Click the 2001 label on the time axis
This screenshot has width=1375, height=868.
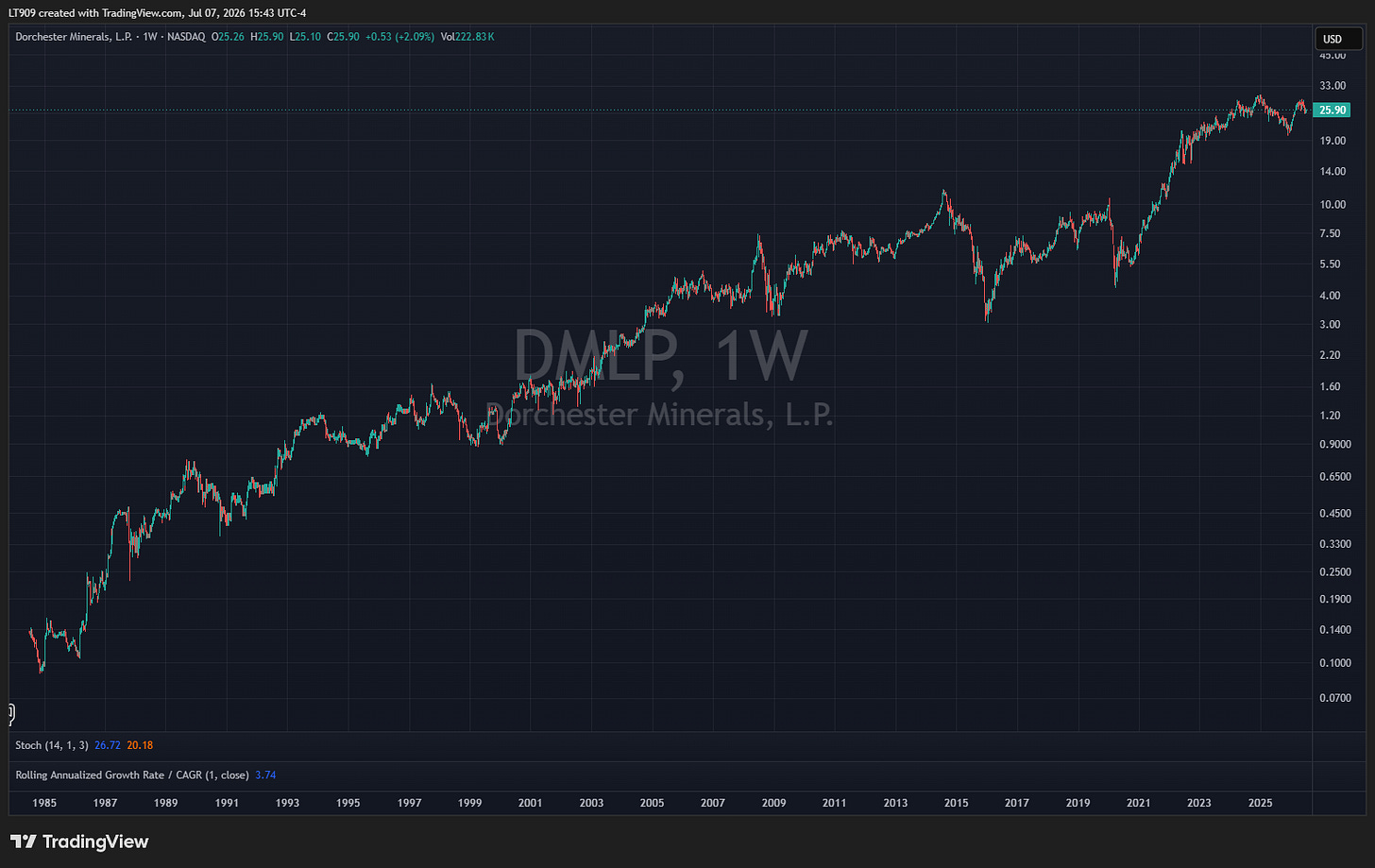530,803
